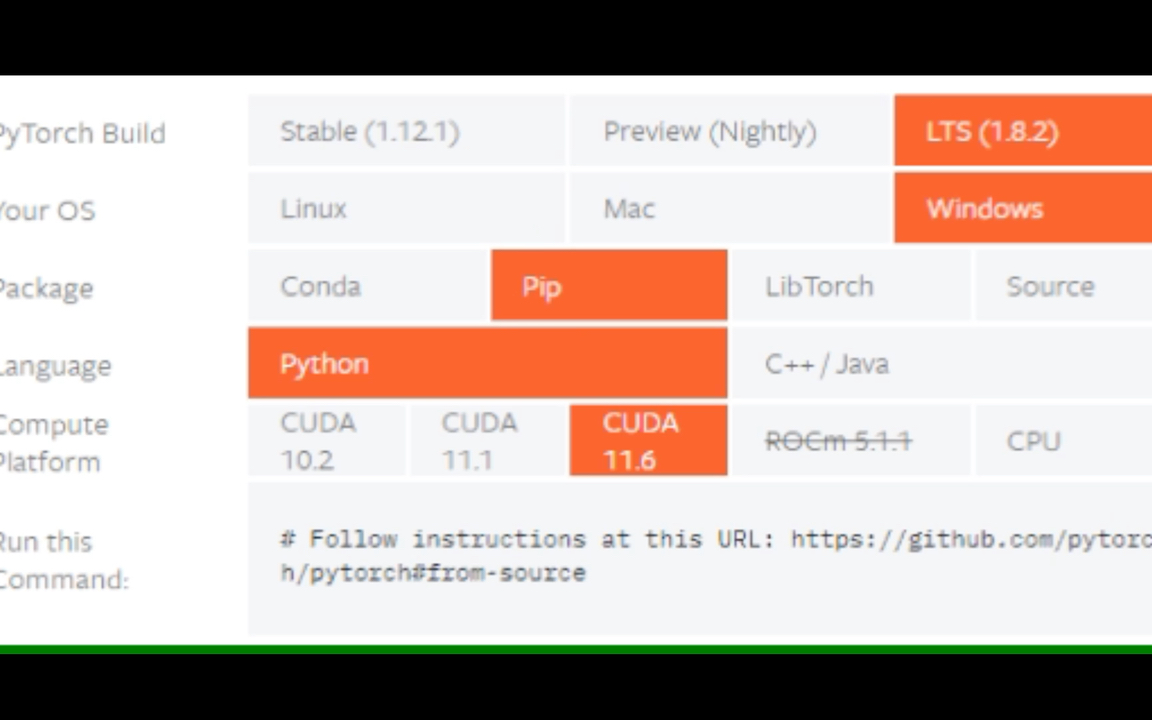This screenshot has height=720, width=1152.
Task: Select the LTS (1.8.2) build
Action: pos(1023,132)
